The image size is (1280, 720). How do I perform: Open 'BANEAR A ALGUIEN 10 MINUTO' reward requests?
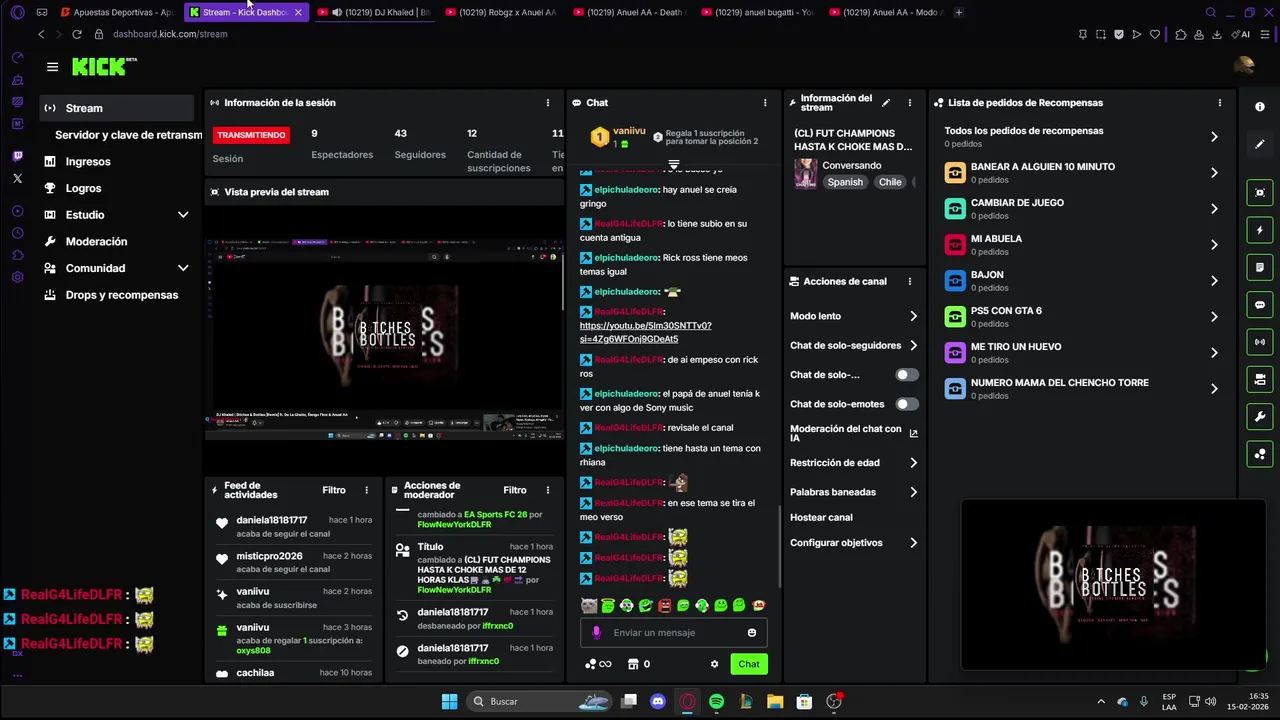coord(1082,173)
